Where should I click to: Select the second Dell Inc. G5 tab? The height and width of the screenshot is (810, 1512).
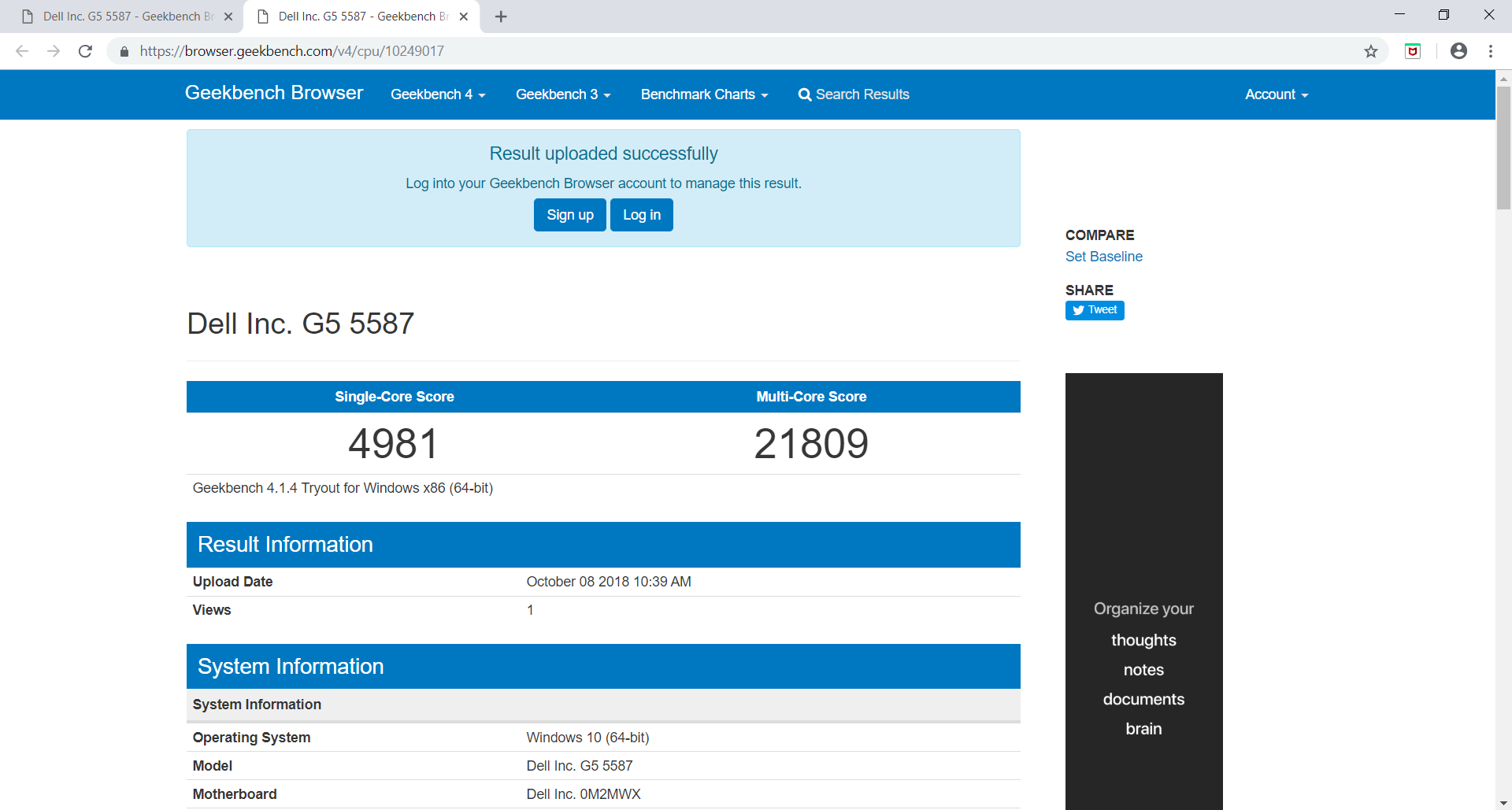coord(361,17)
